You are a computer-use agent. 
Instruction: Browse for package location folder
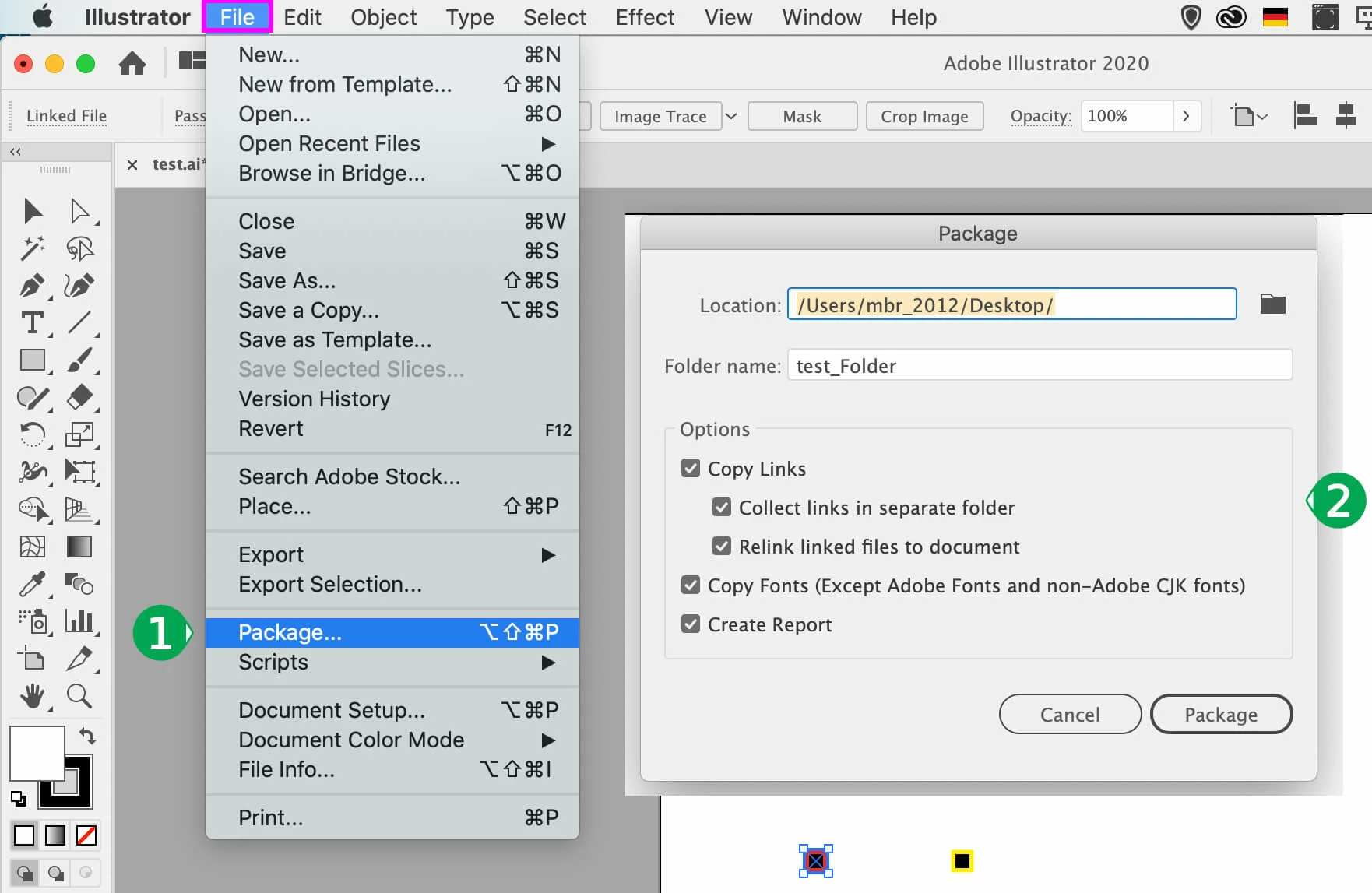1273,304
